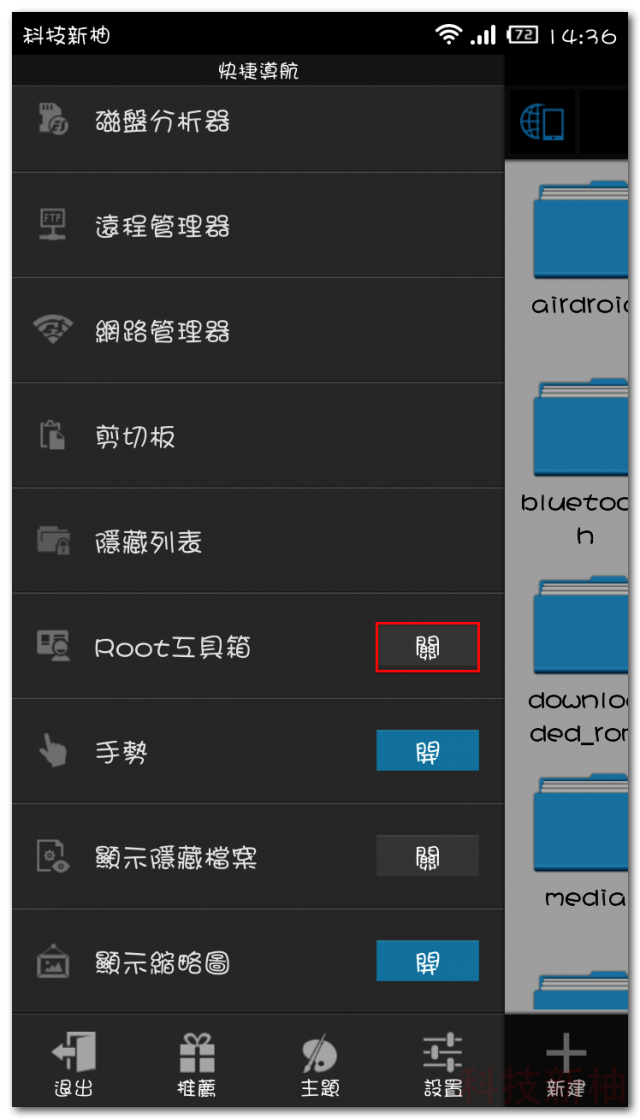The image size is (640, 1120).
Task: Click the 遠程管理器 FTP icon
Action: (53, 225)
